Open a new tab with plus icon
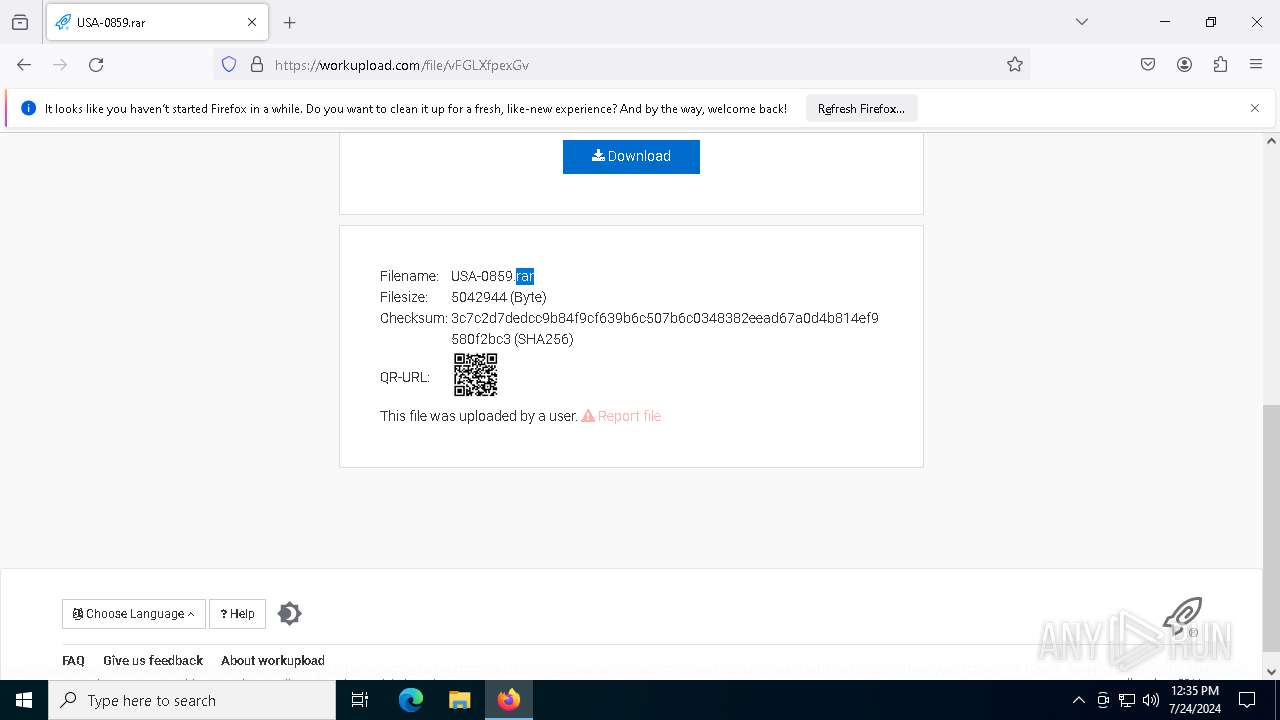This screenshot has height=720, width=1280. (x=290, y=22)
